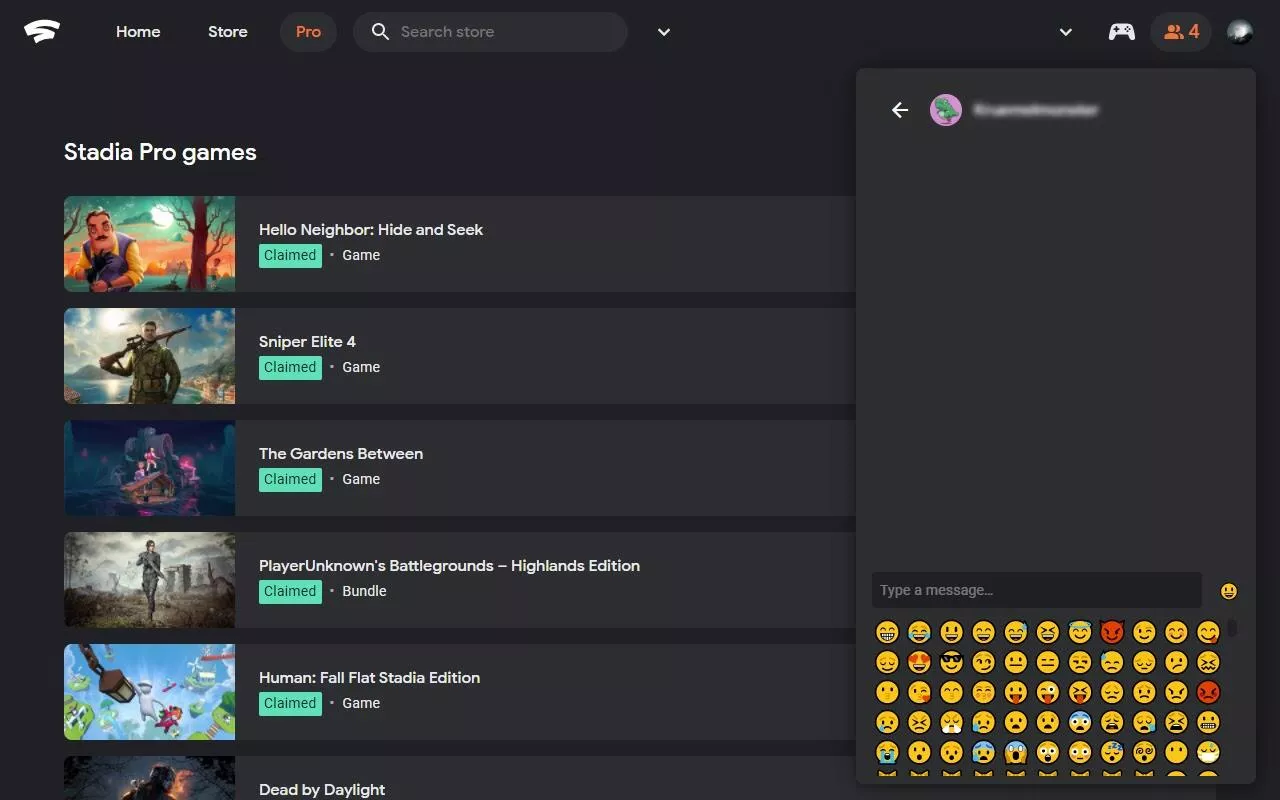Image resolution: width=1280 pixels, height=800 pixels.
Task: Click the emoji picker scrollbar
Action: pos(1232,628)
